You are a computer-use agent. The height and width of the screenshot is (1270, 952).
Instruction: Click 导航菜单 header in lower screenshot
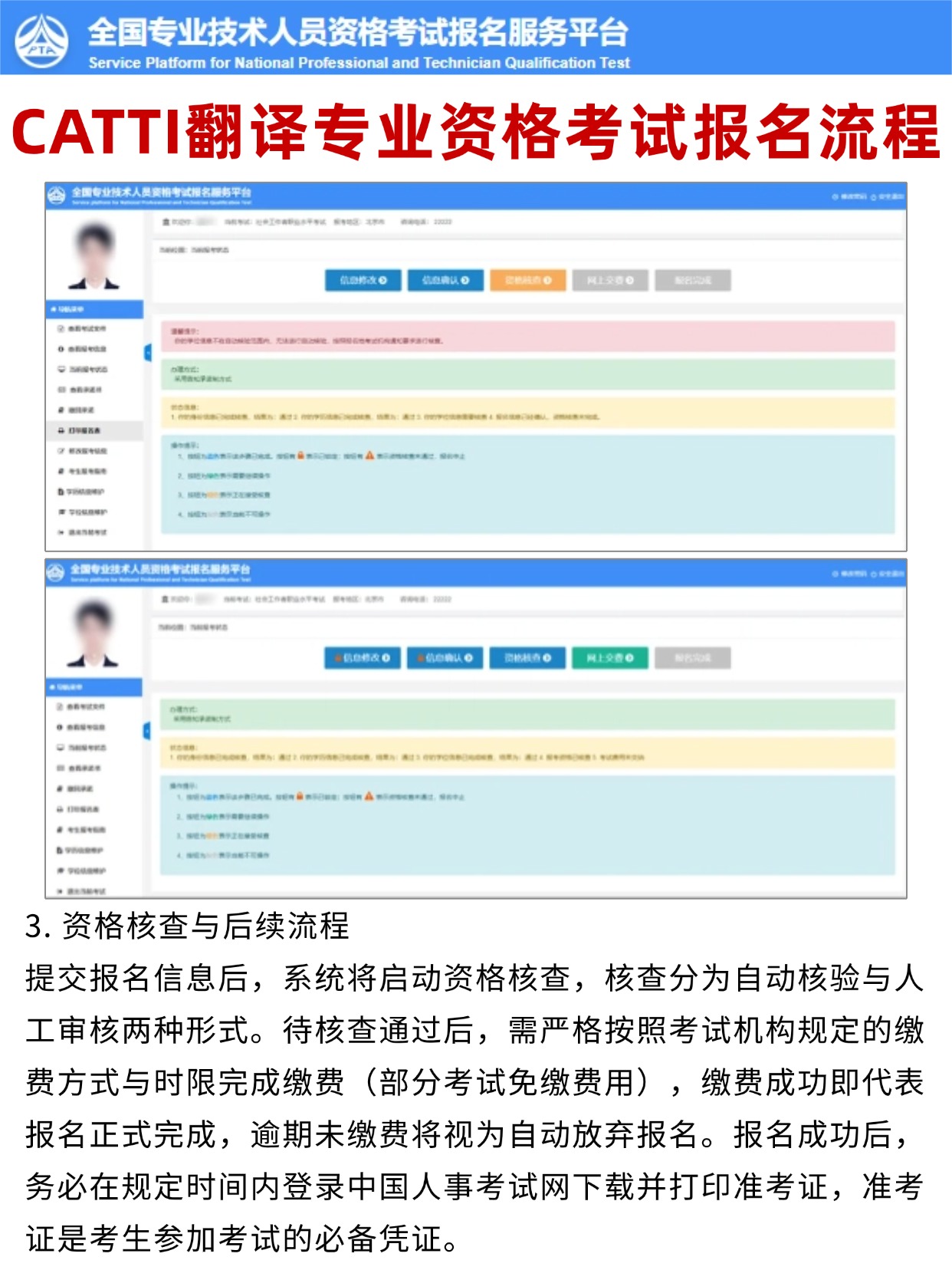pos(94,687)
